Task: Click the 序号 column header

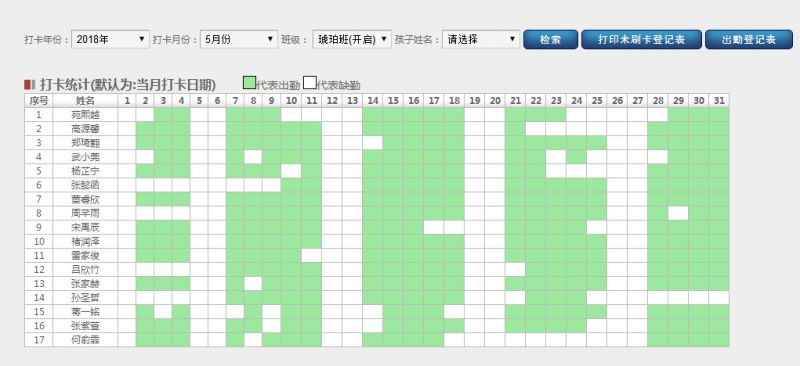Action: click(x=39, y=101)
